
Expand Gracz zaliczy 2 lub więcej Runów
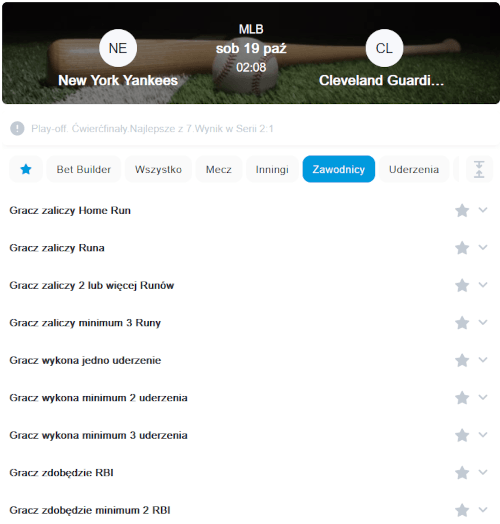pyautogui.click(x=483, y=285)
